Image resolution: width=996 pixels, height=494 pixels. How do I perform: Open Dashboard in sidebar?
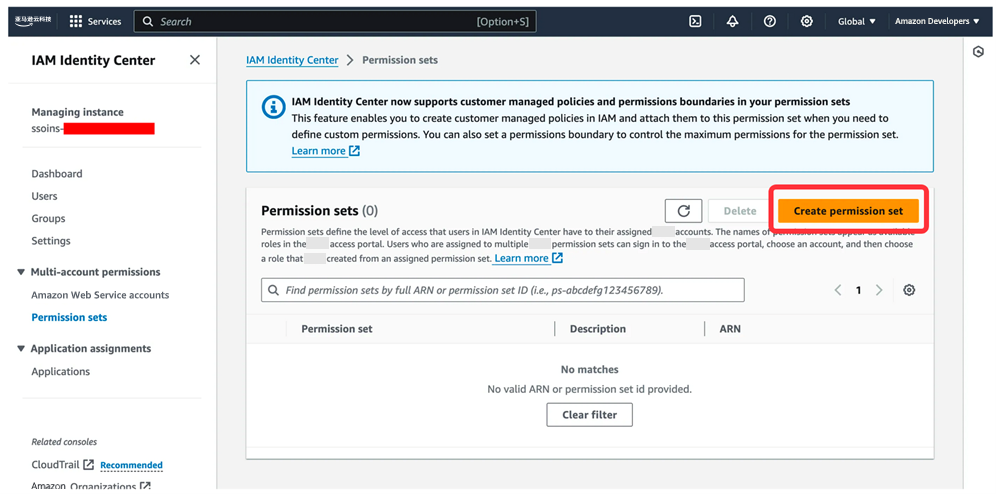pos(57,173)
